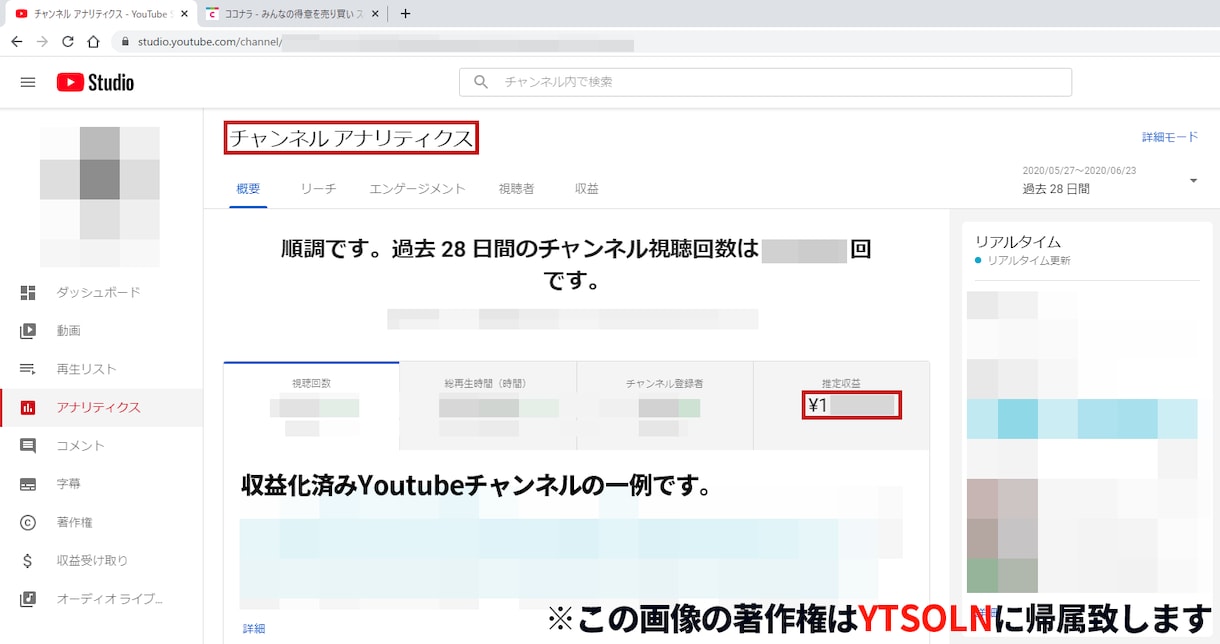The image size is (1220, 644).
Task: Switch to the 収益 tab
Action: [587, 188]
